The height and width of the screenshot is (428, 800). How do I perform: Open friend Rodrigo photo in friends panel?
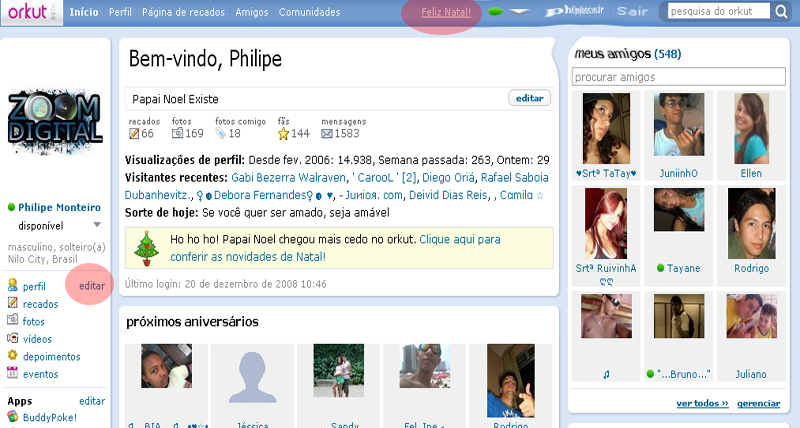point(752,223)
